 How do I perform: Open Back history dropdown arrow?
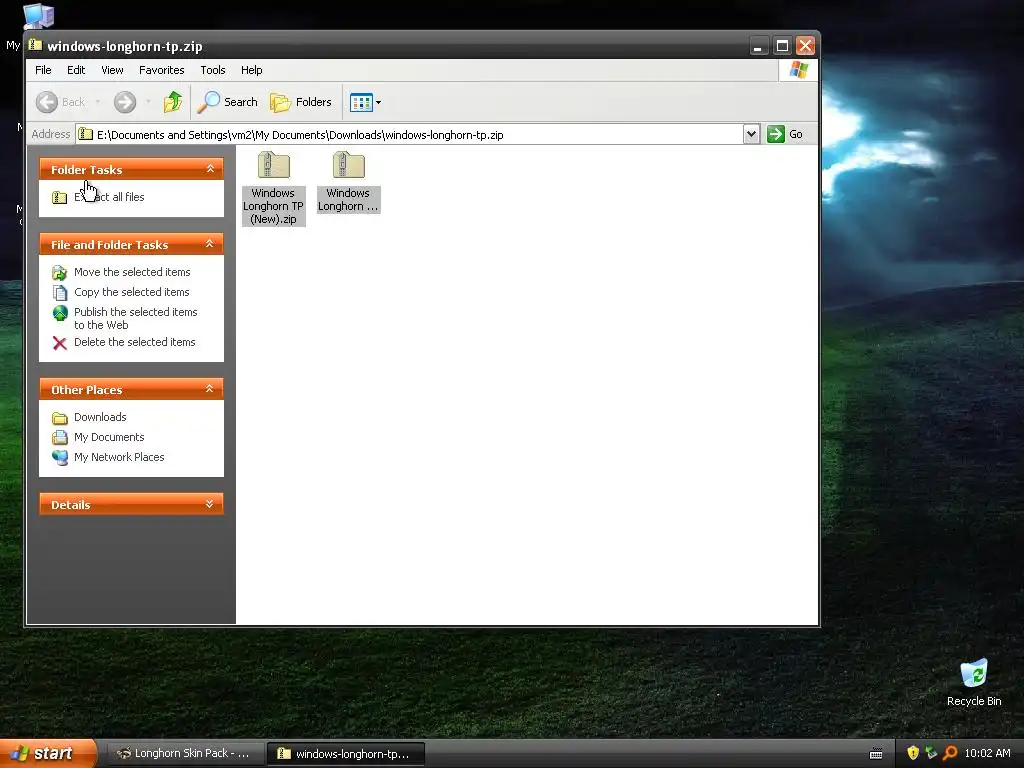click(97, 102)
